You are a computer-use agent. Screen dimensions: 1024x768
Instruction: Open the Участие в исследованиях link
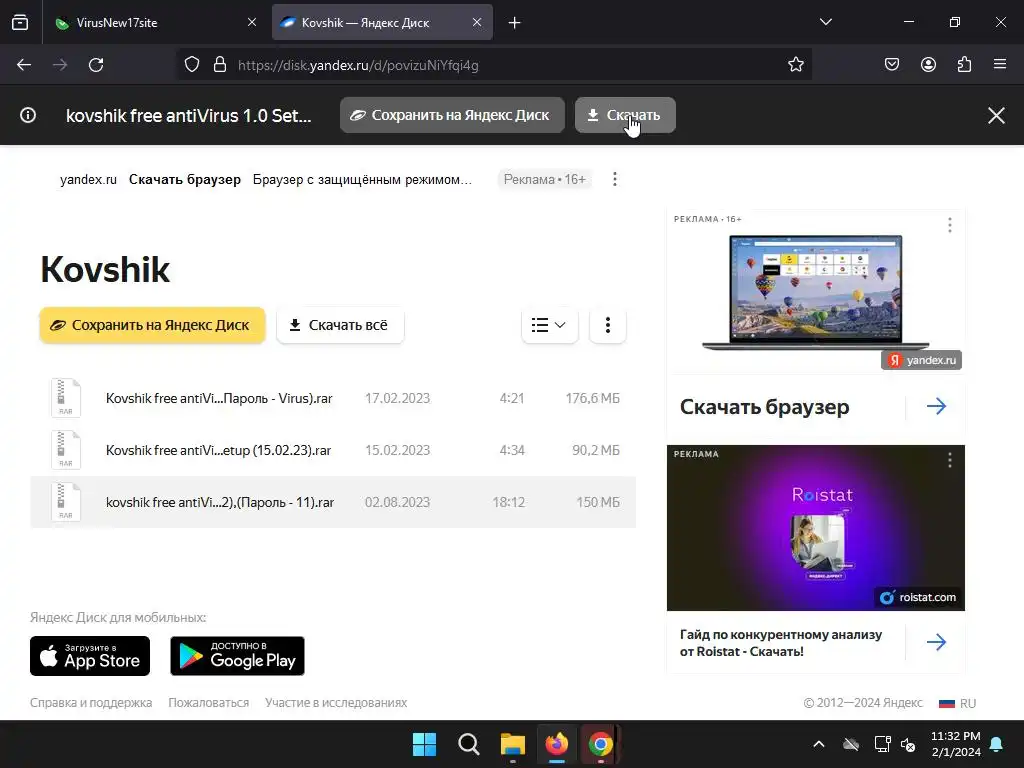336,703
